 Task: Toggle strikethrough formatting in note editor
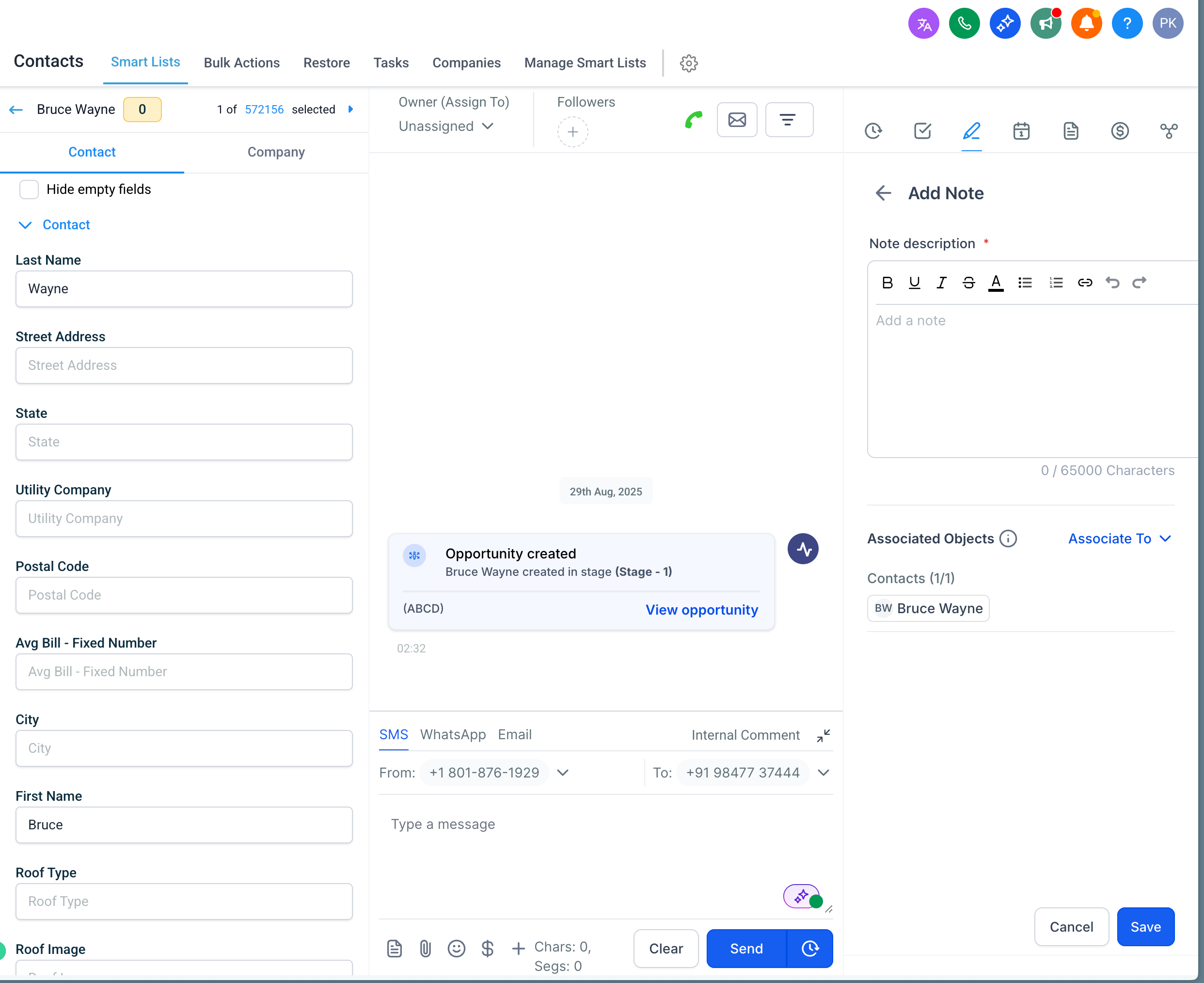pos(968,283)
